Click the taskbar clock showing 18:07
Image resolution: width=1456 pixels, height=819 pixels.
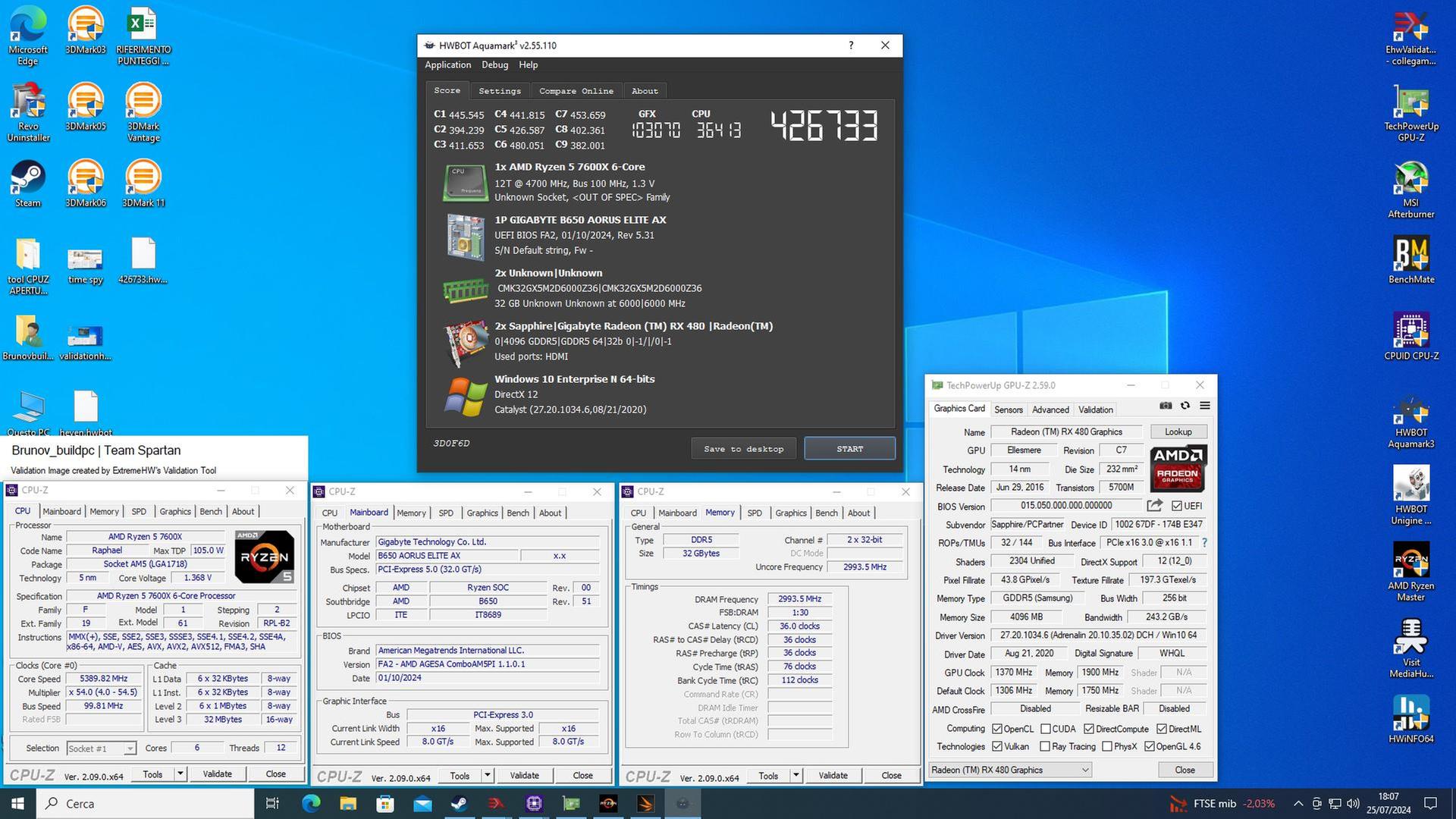click(1389, 803)
